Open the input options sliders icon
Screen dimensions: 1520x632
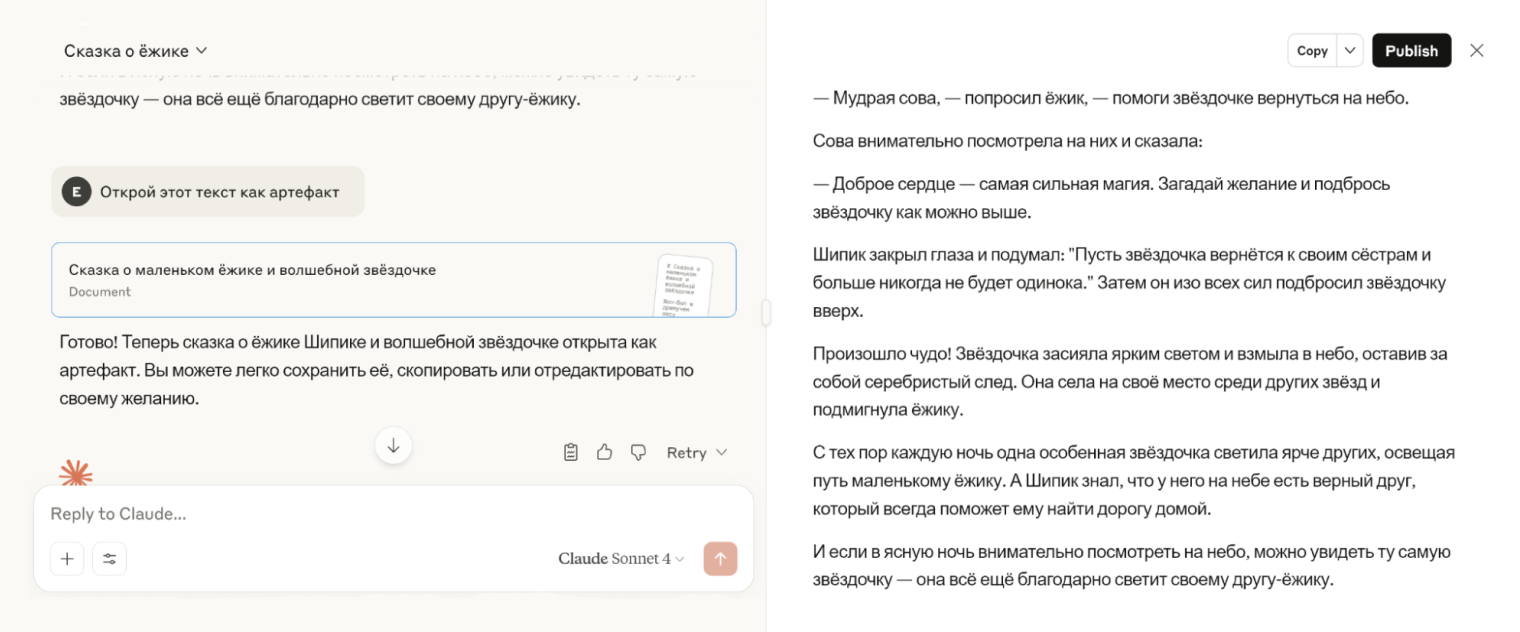pos(110,558)
